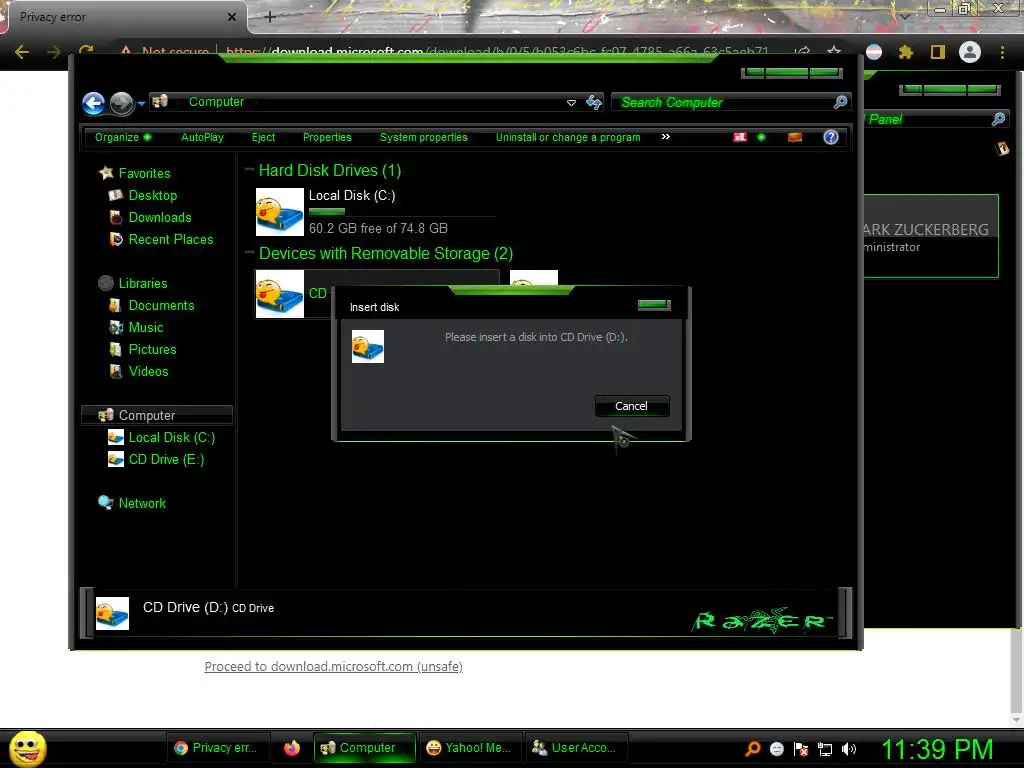The height and width of the screenshot is (768, 1024).
Task: Bookmark this page with the star icon
Action: [834, 51]
